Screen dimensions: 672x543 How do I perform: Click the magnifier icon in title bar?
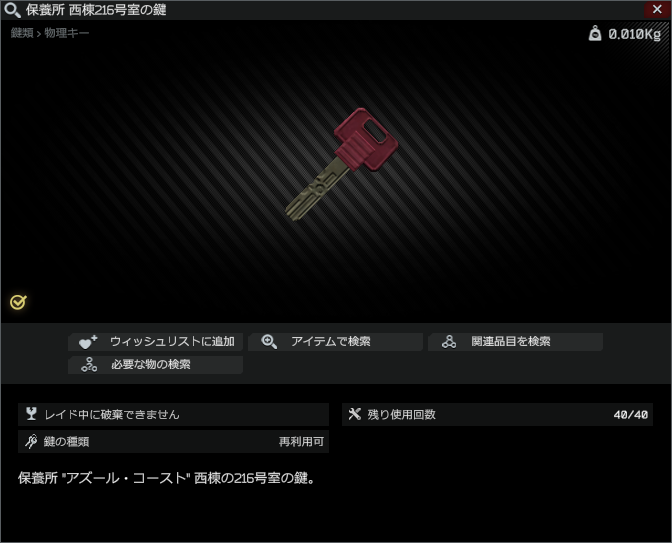point(12,10)
